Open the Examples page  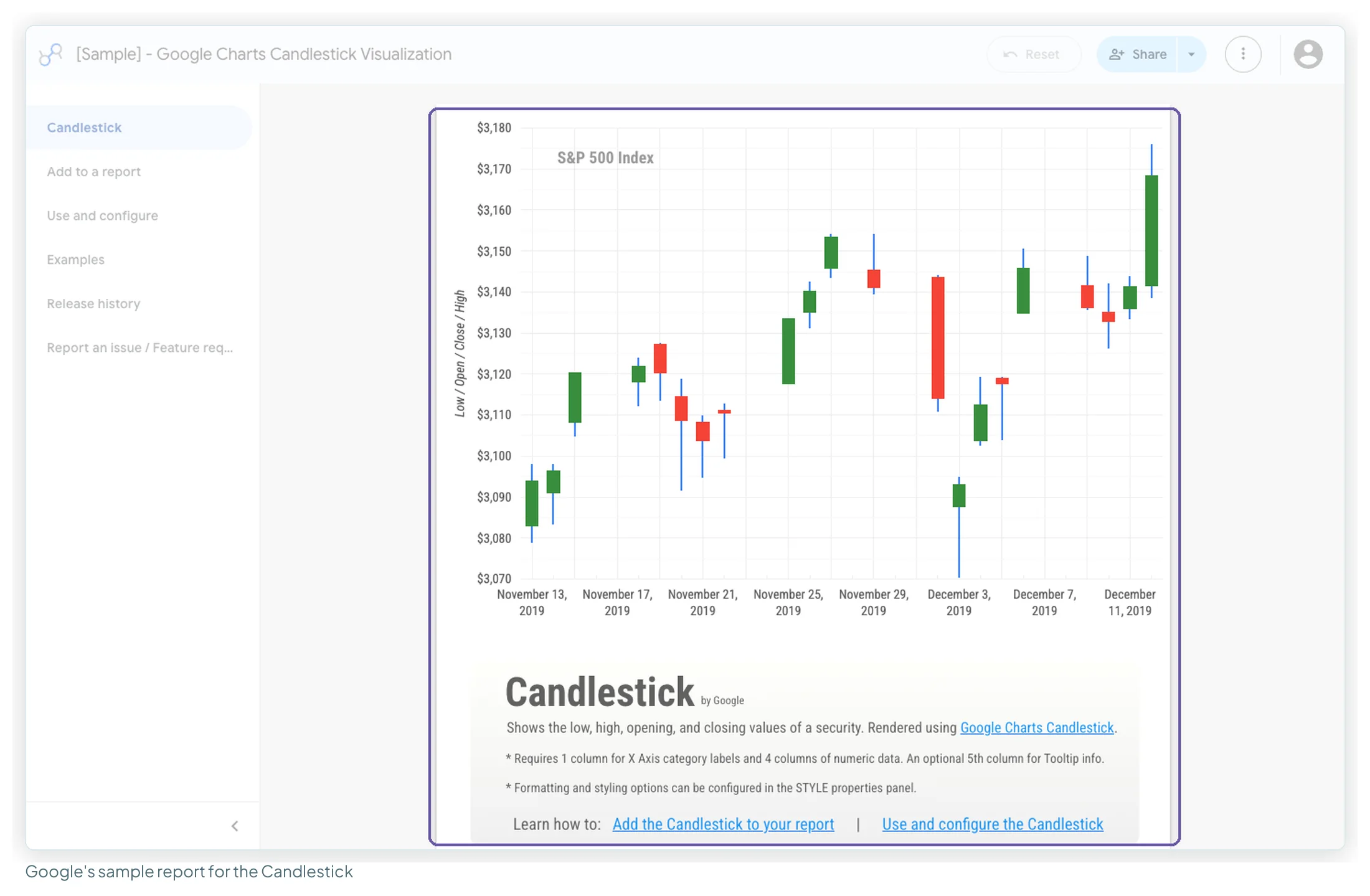click(75, 260)
